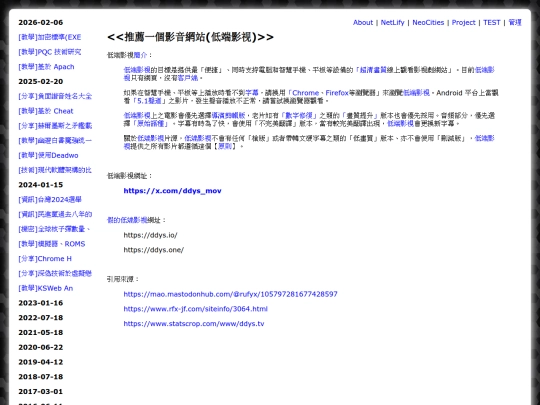Open the NetLify navigation link
540x405 pixels.
[x=392, y=23]
